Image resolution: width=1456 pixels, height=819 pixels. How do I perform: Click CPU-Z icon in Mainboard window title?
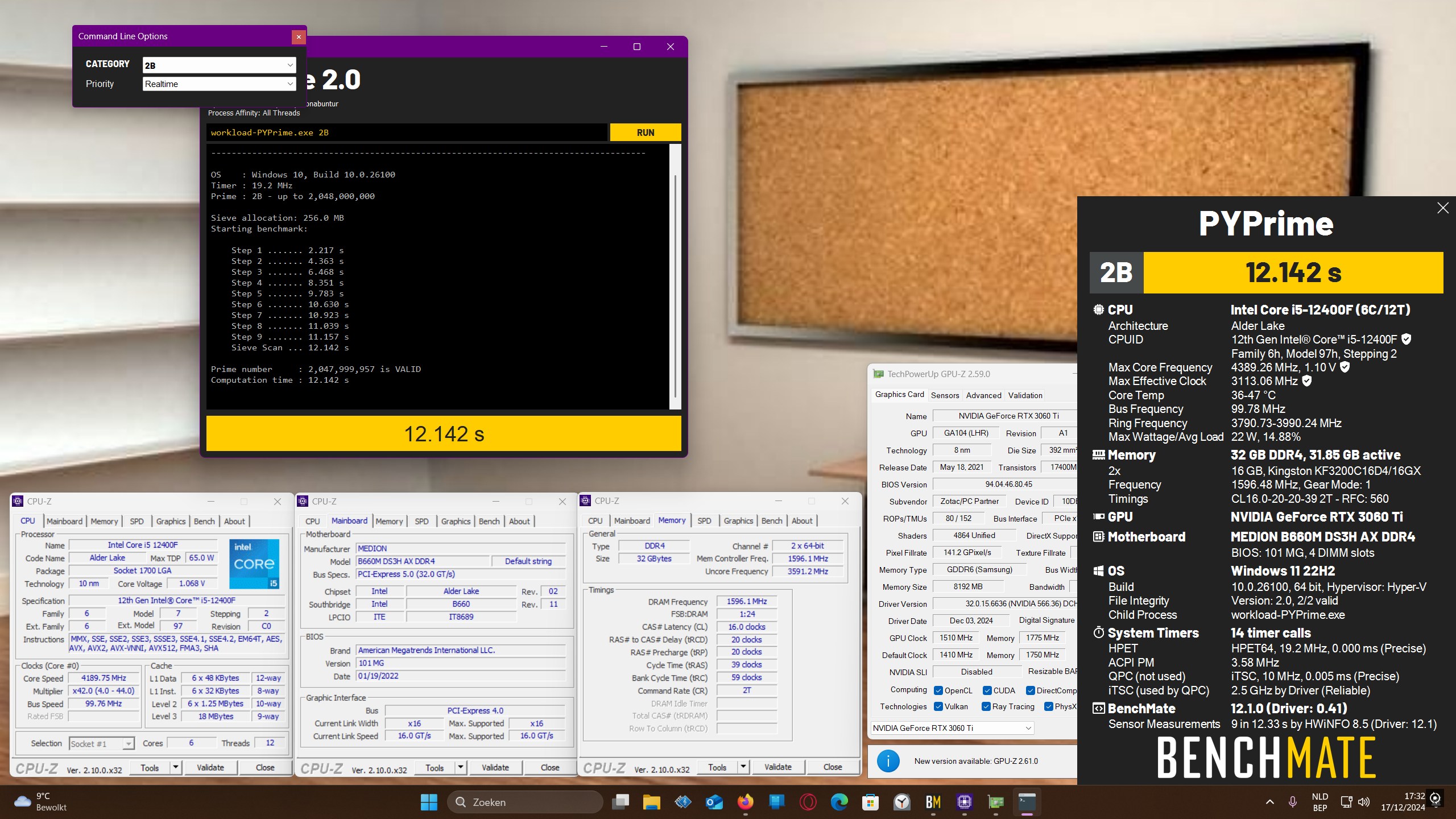point(303,501)
